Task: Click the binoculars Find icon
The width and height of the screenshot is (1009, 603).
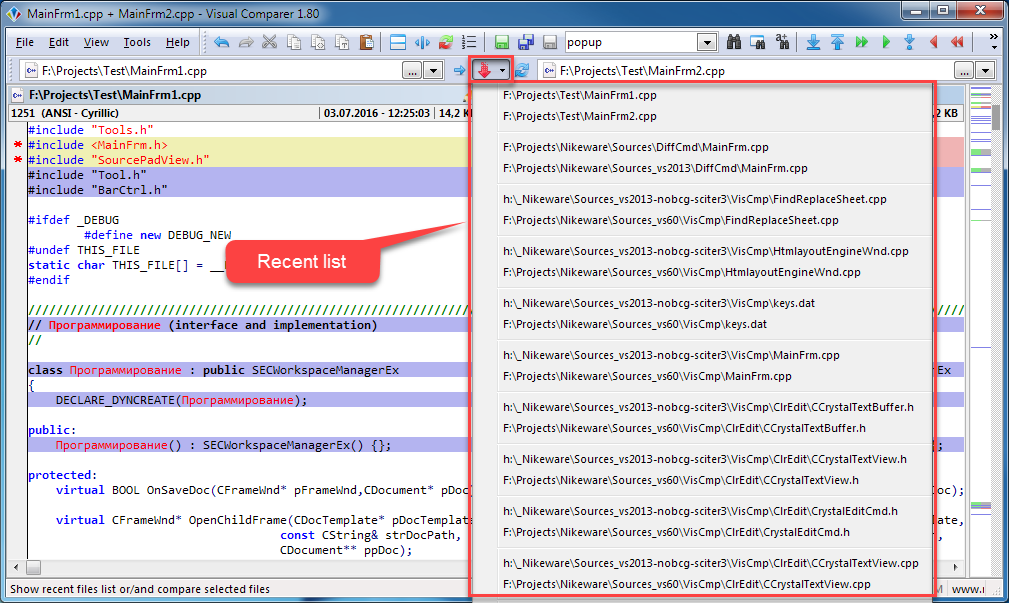Action: pyautogui.click(x=733, y=43)
